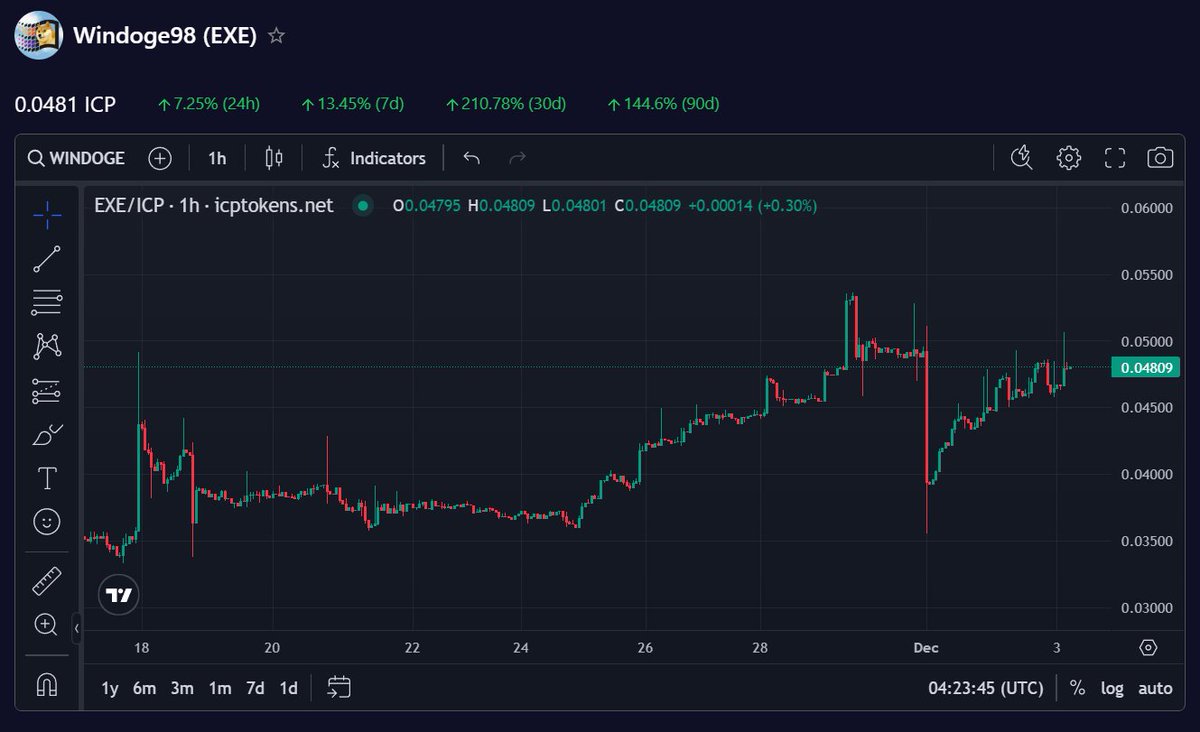1200x732 pixels.
Task: Open the WINDOGE symbol search
Action: pos(76,158)
